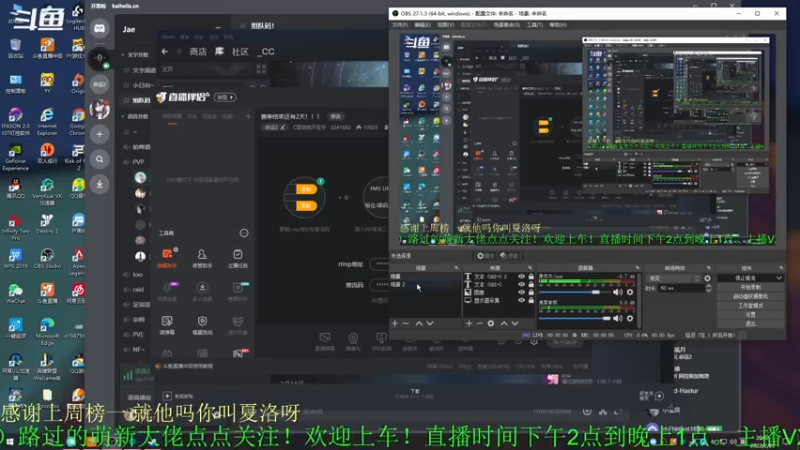Viewport: 800px width, 450px height.
Task: Move scene down in OBS scenes list
Action: 430,323
